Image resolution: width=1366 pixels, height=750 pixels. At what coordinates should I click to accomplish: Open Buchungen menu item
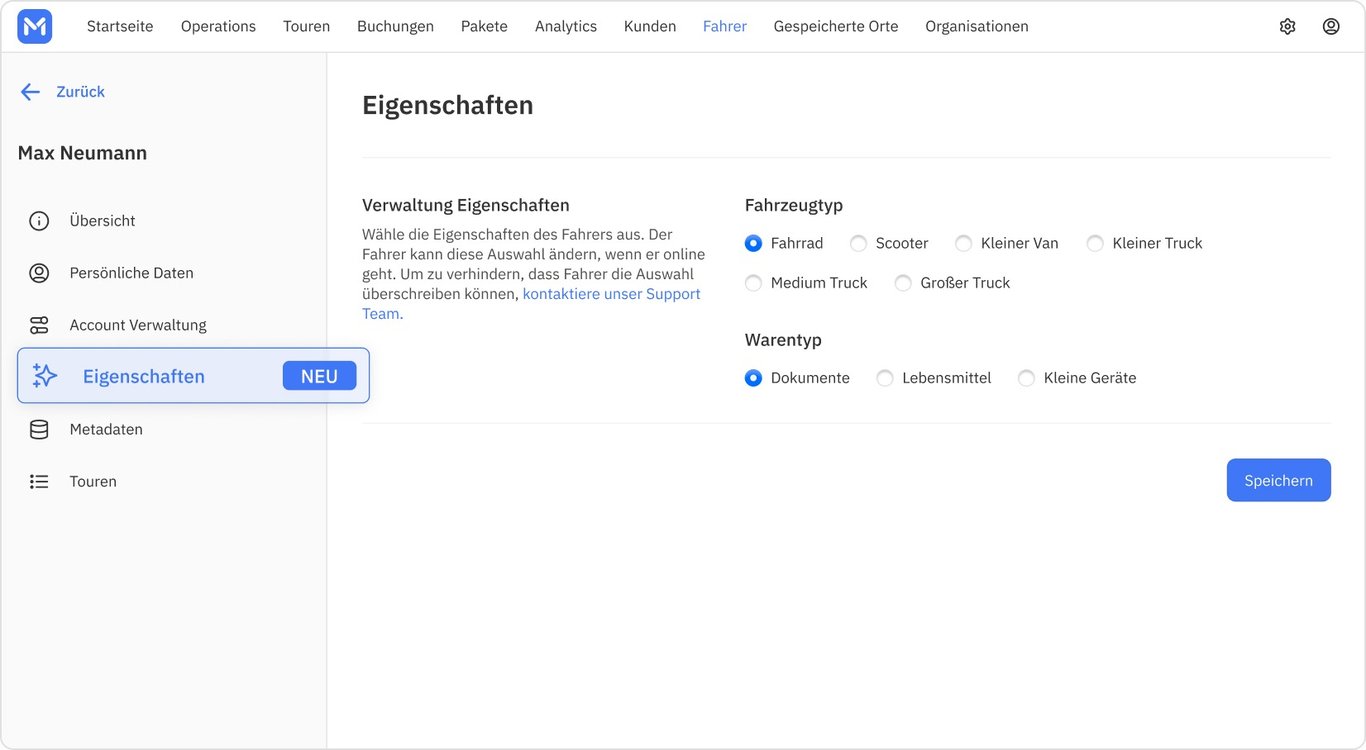click(x=395, y=27)
